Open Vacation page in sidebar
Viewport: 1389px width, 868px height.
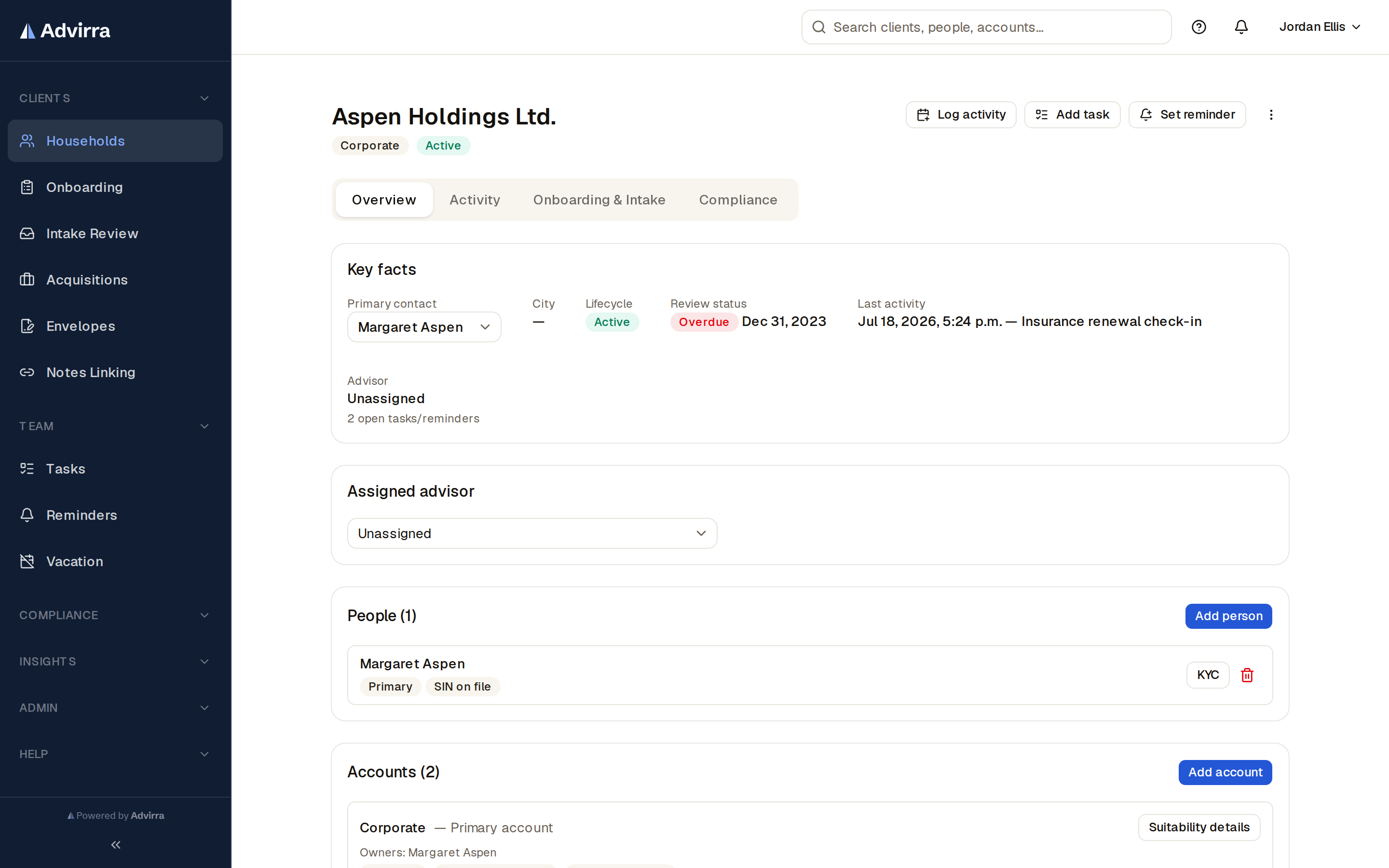pos(115,561)
